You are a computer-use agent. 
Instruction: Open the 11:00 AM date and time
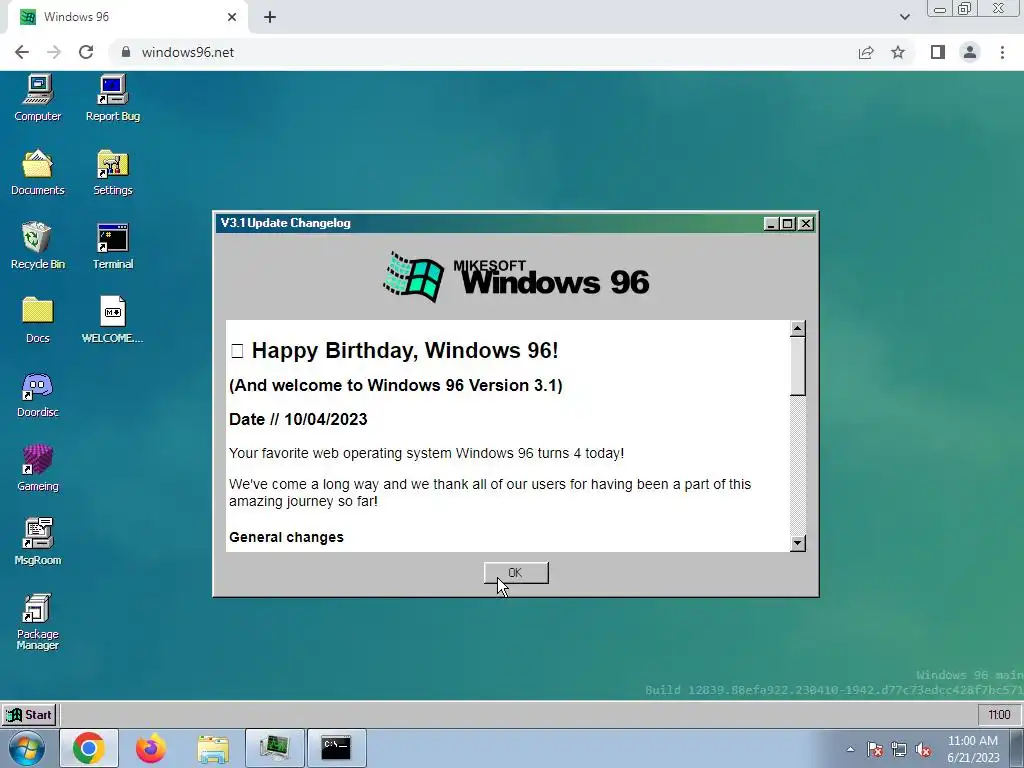973,749
